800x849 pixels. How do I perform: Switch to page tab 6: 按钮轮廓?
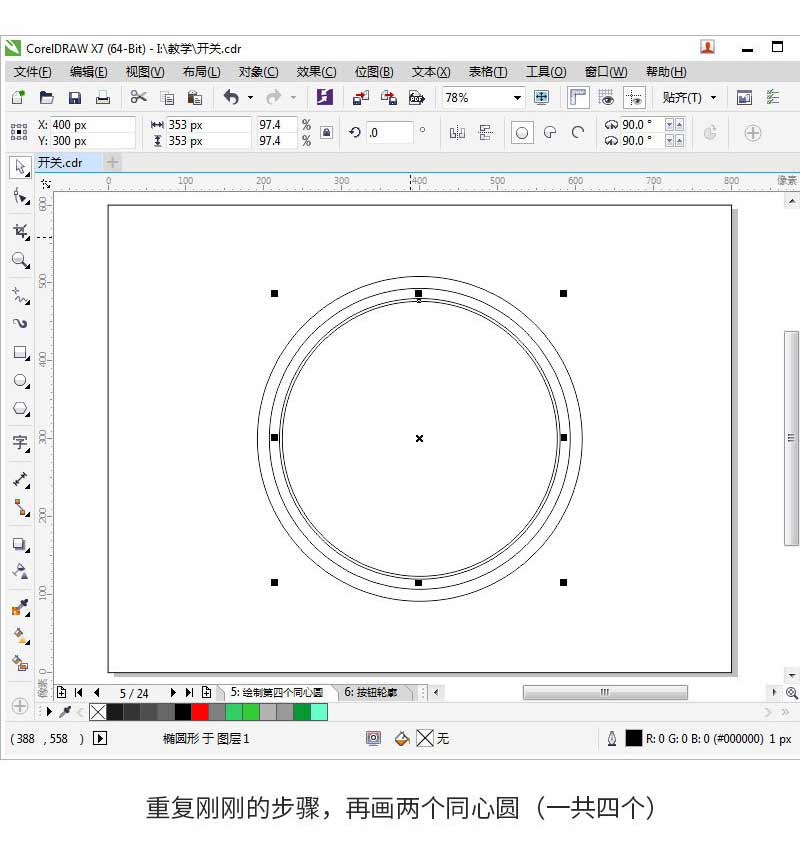(x=371, y=693)
